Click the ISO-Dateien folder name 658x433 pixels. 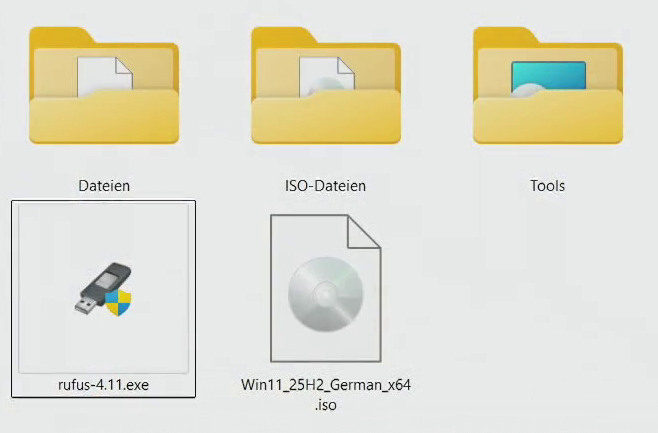coord(326,185)
